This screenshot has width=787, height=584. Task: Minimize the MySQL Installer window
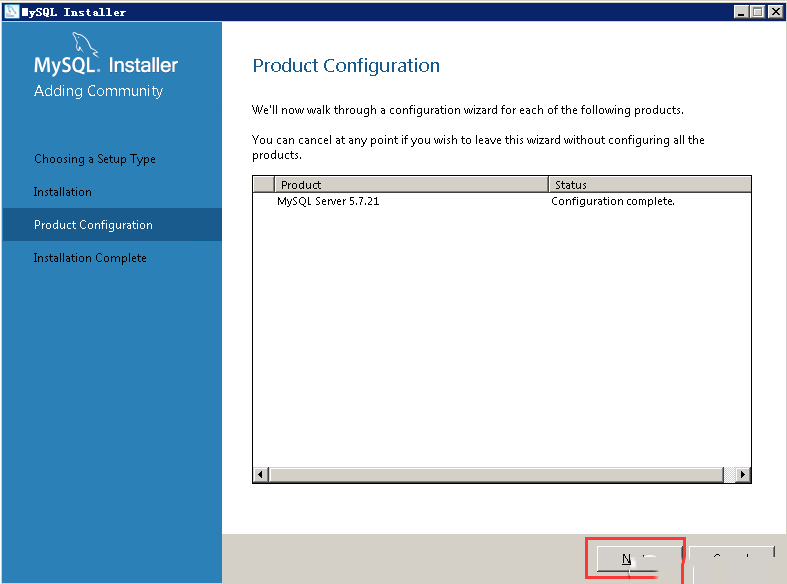point(741,12)
